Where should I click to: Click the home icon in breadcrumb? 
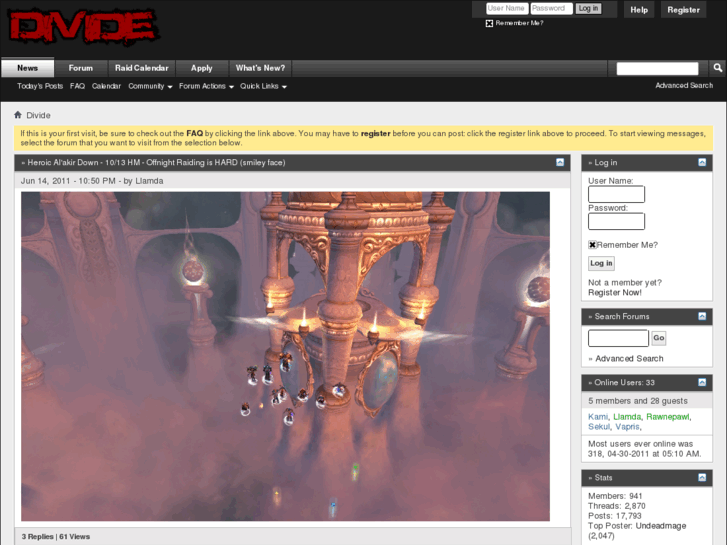tap(18, 115)
